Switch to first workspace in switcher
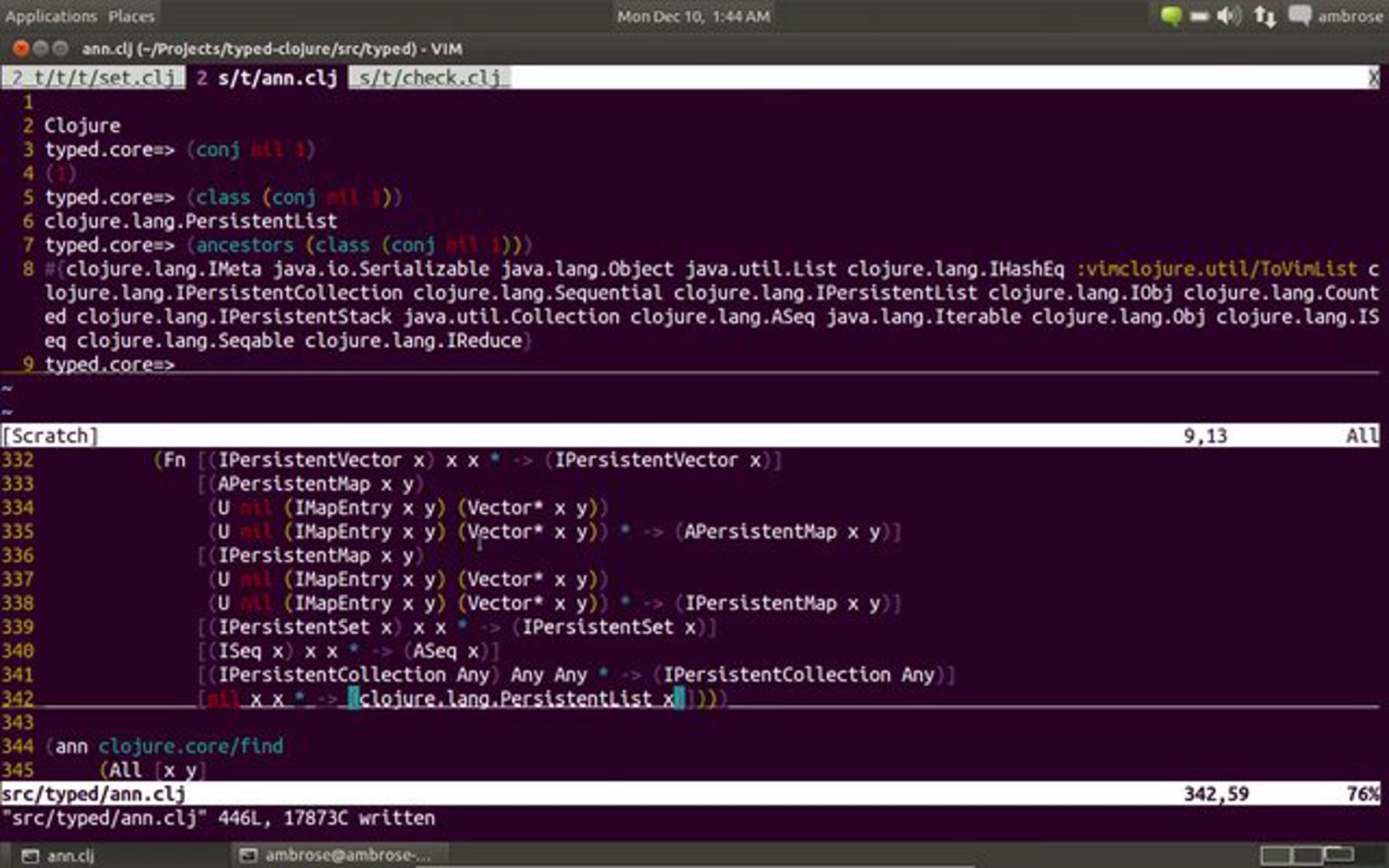The width and height of the screenshot is (1389, 868). coord(1277,855)
